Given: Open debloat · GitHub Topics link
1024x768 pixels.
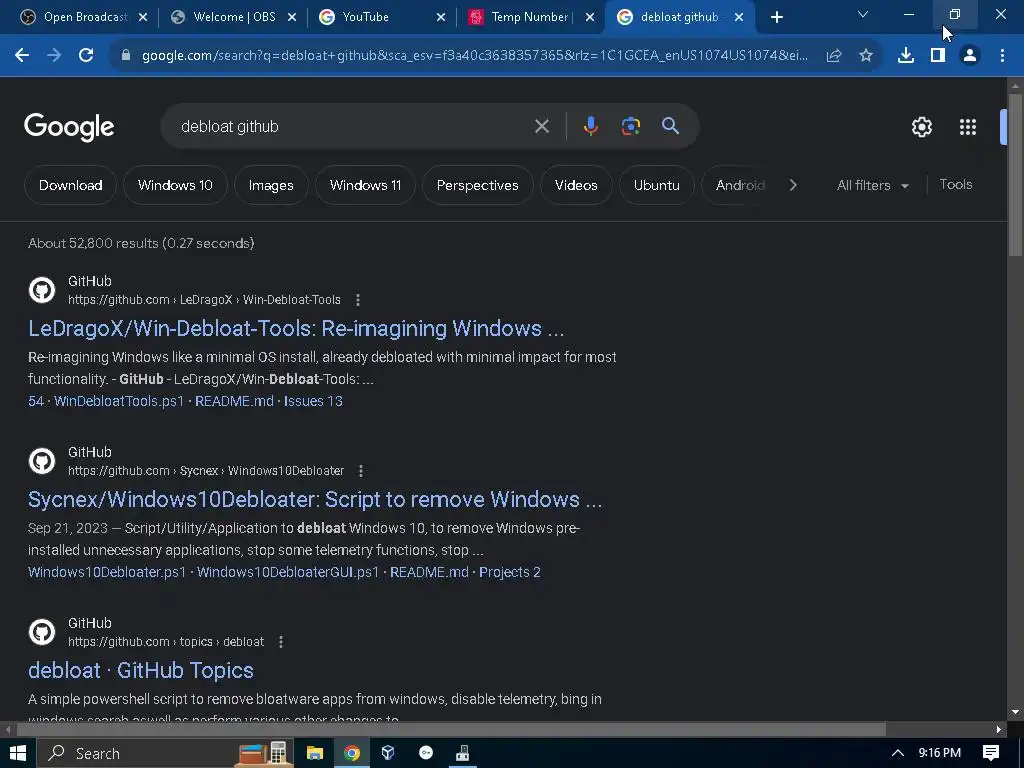Looking at the screenshot, I should 140,670.
